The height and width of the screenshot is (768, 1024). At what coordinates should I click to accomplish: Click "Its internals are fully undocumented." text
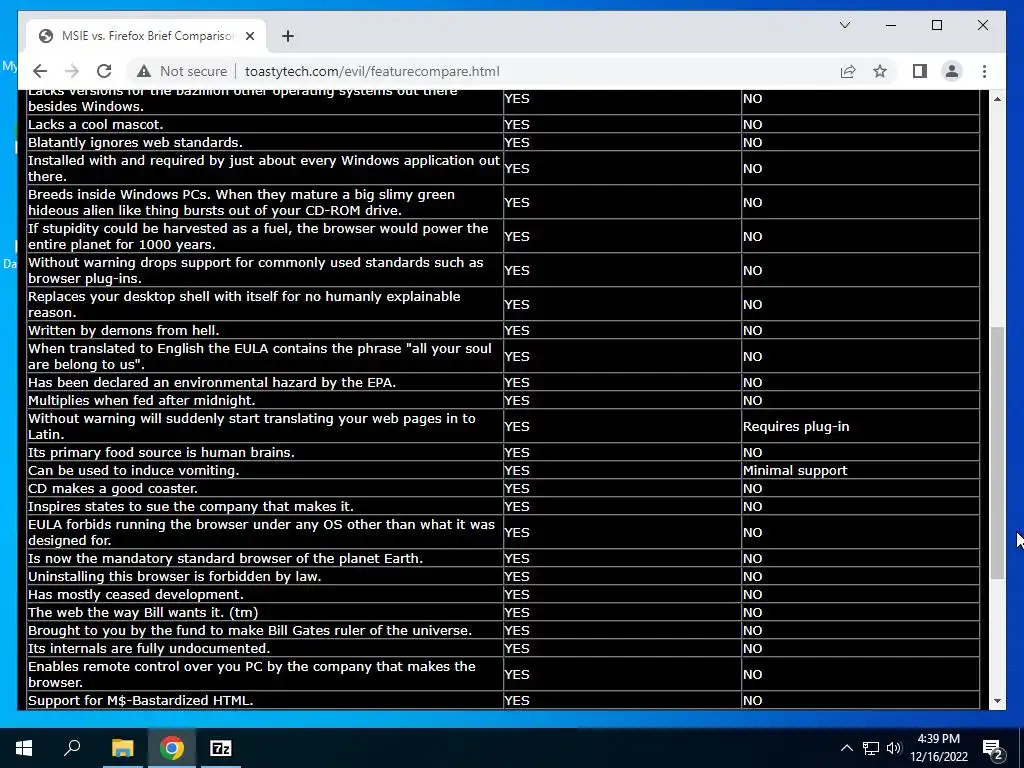[x=149, y=648]
